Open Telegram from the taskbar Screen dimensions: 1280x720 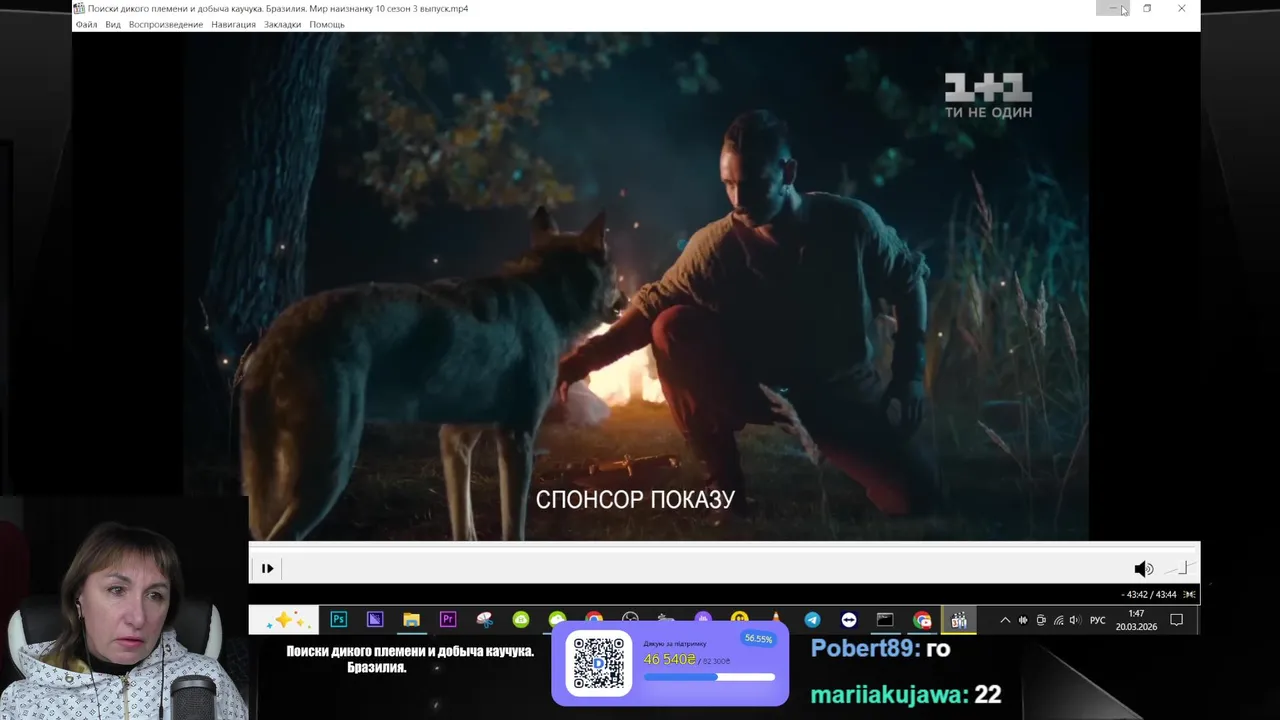click(x=812, y=620)
